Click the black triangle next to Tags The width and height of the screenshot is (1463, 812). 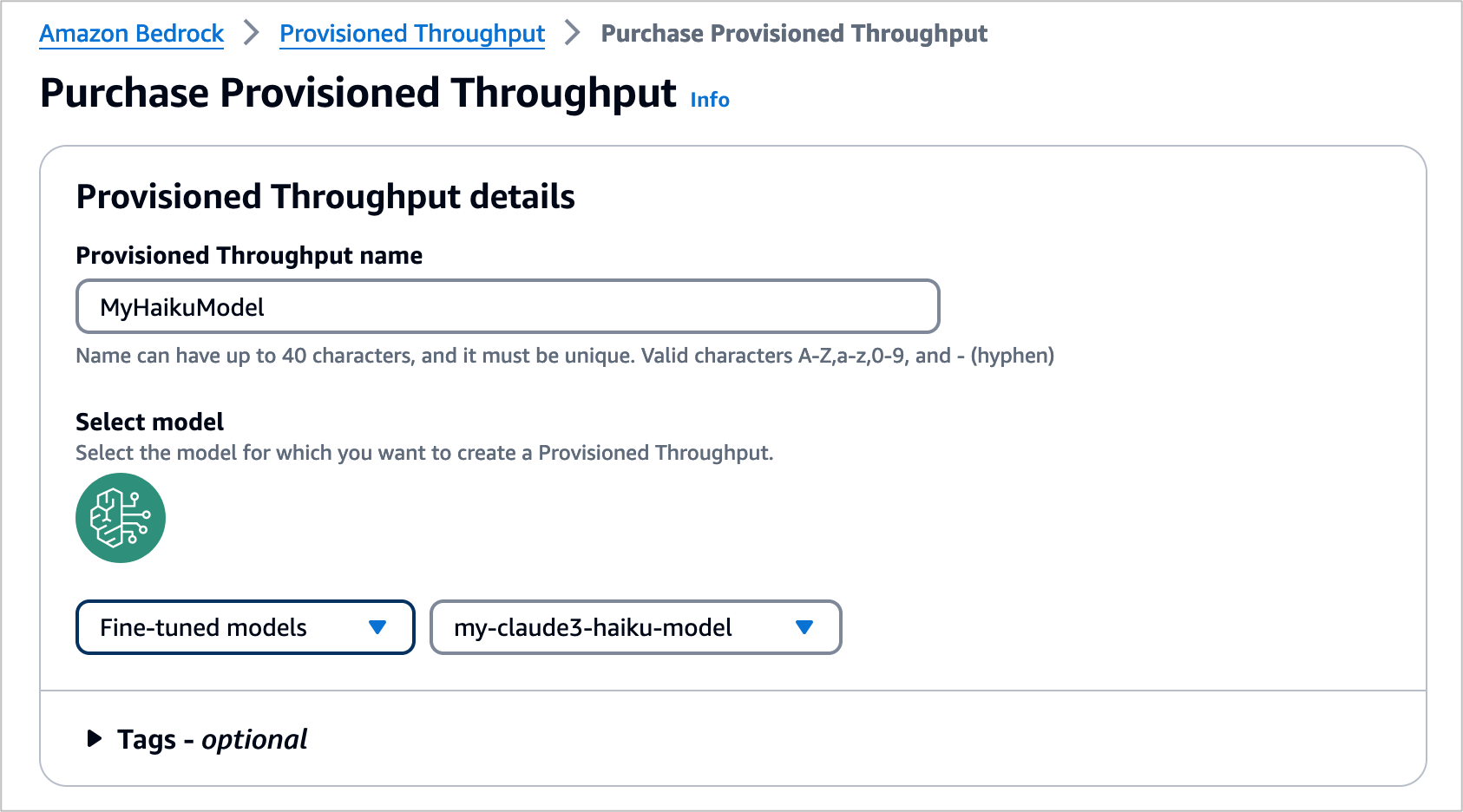coord(95,739)
